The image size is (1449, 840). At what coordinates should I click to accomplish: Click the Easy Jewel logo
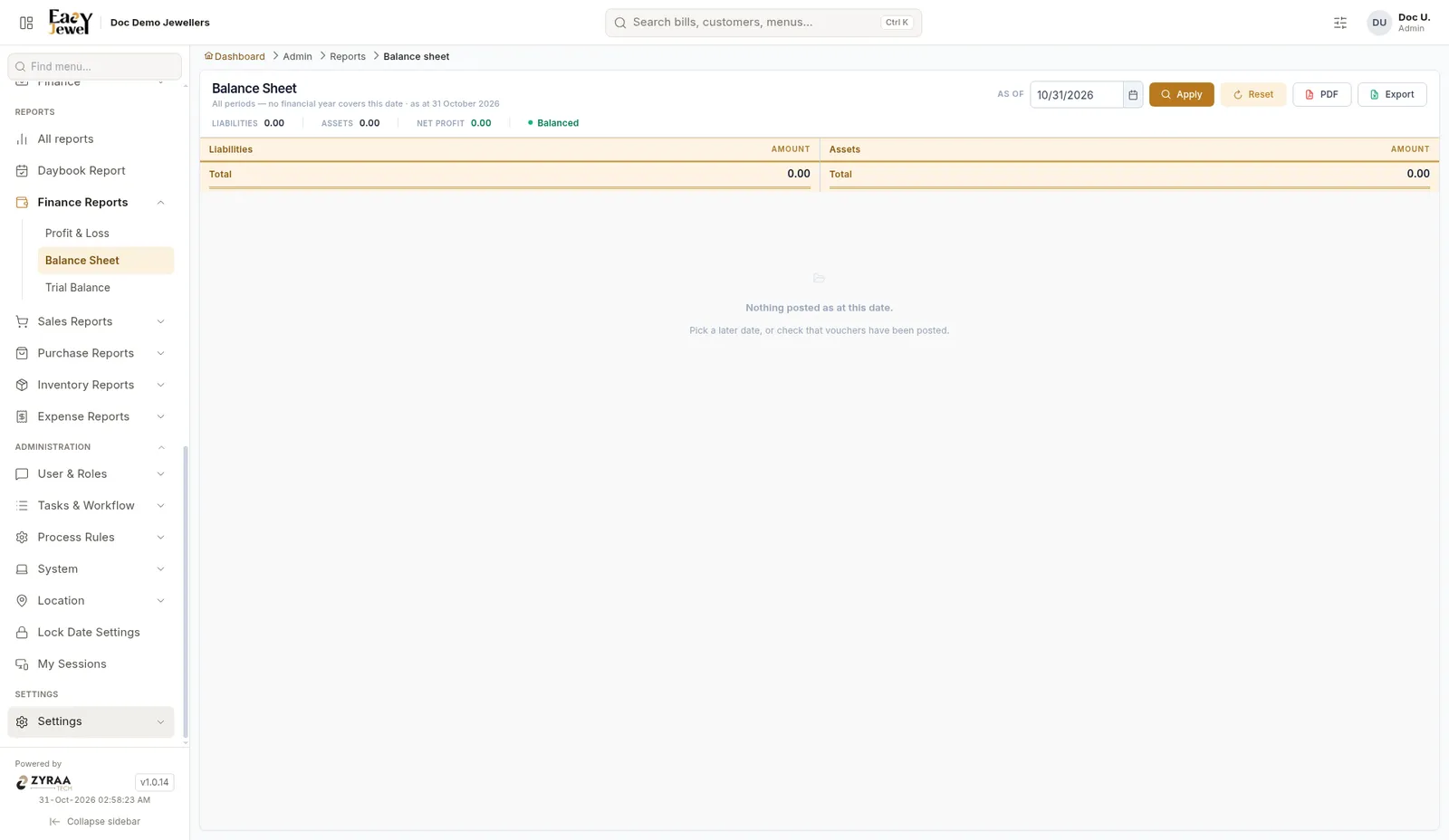(71, 23)
